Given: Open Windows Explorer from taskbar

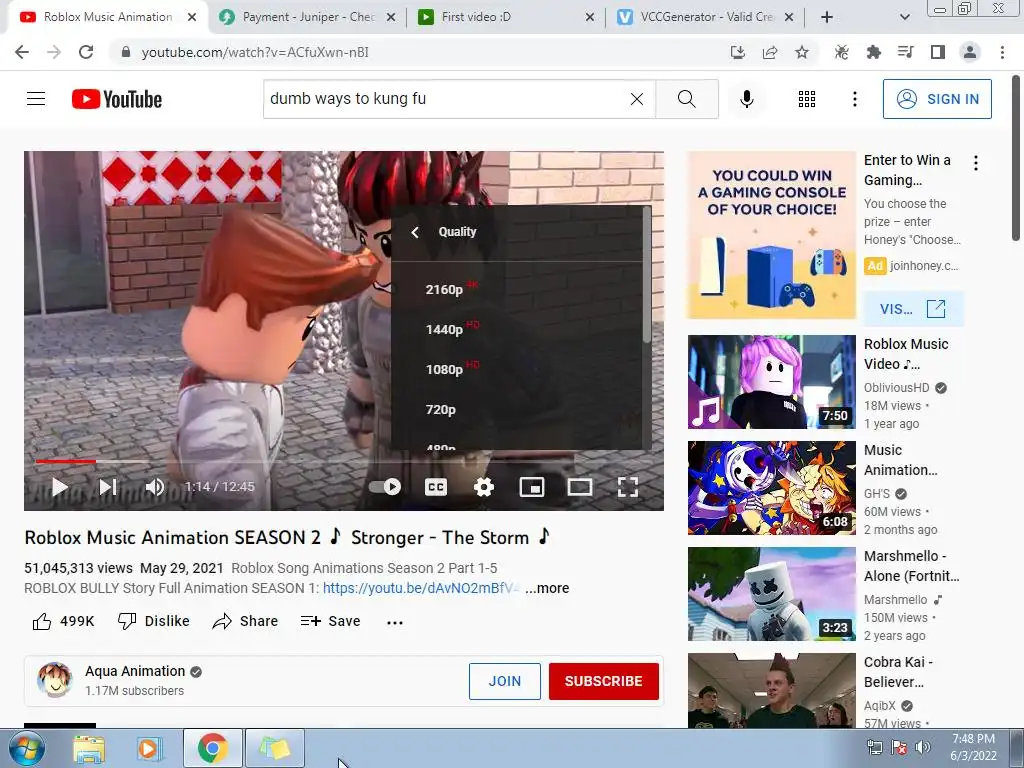Looking at the screenshot, I should (x=89, y=748).
